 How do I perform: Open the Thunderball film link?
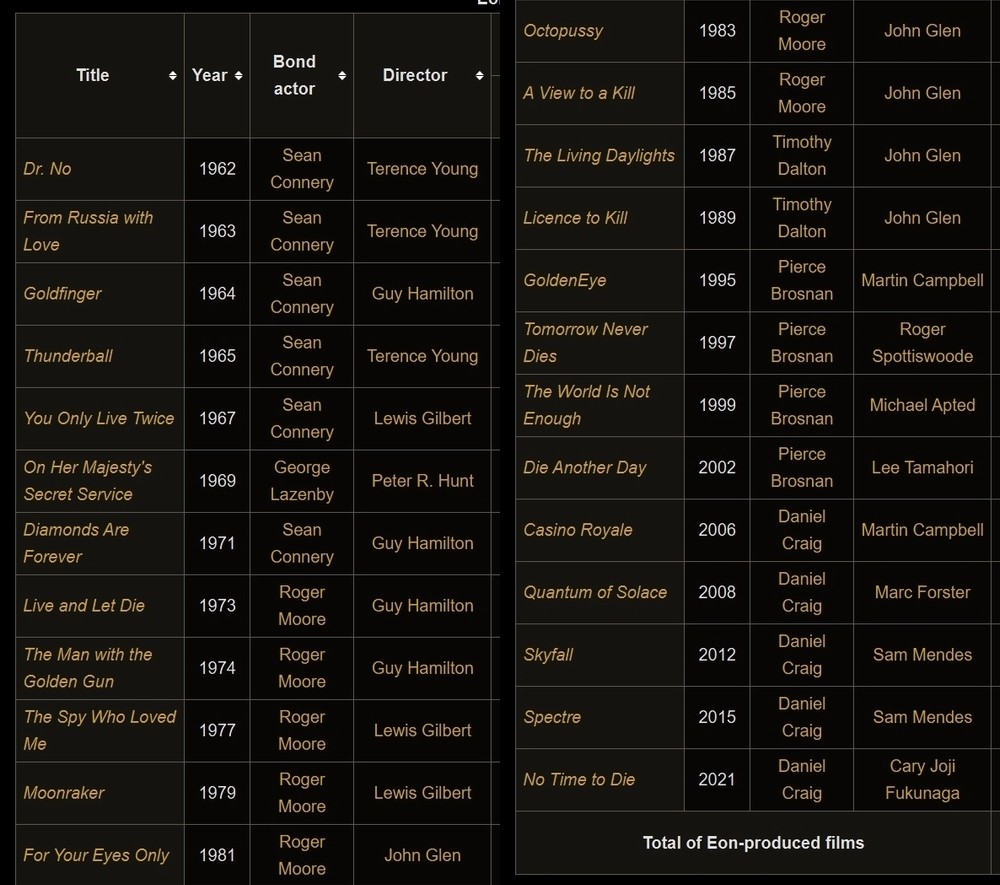click(x=68, y=356)
